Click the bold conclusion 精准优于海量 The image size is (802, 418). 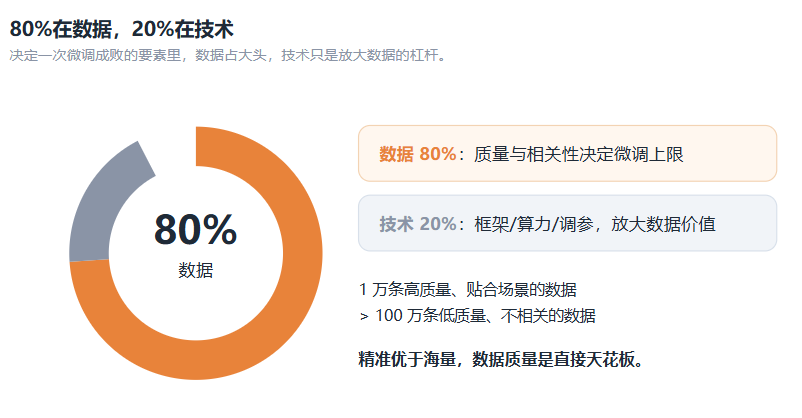407,359
